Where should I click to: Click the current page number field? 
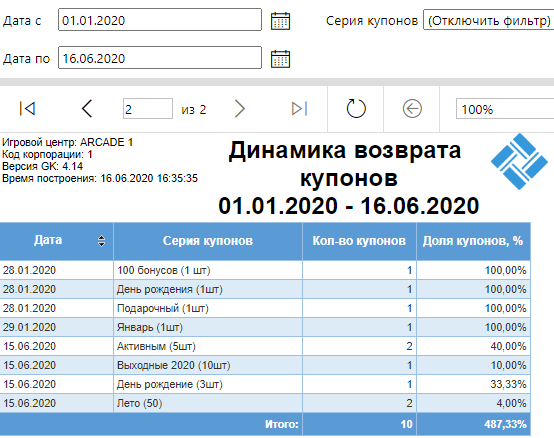pyautogui.click(x=148, y=109)
